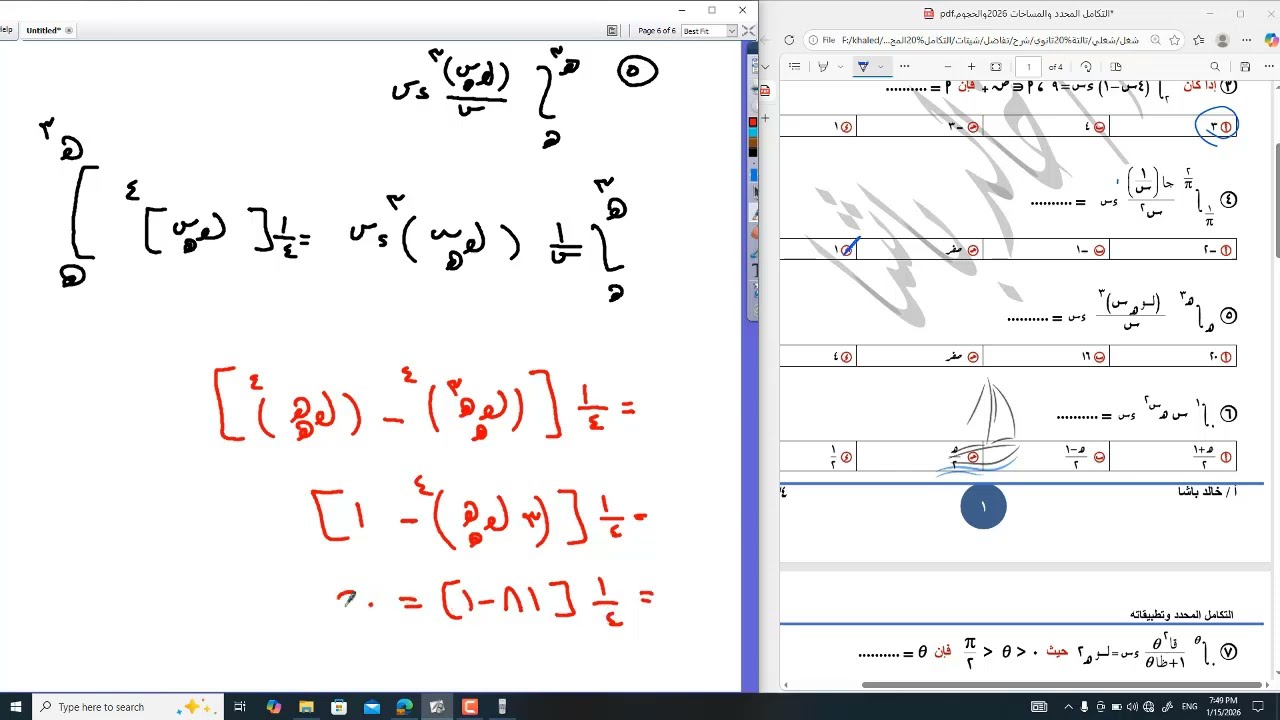This screenshot has height=720, width=1280.
Task: Toggle PDF page view layout
Action: click(1116, 66)
